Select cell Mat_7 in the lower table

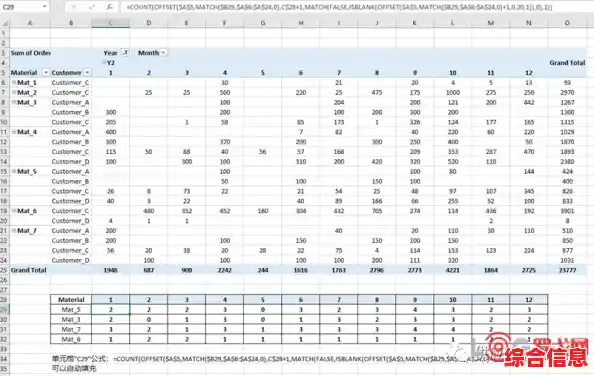point(71,329)
